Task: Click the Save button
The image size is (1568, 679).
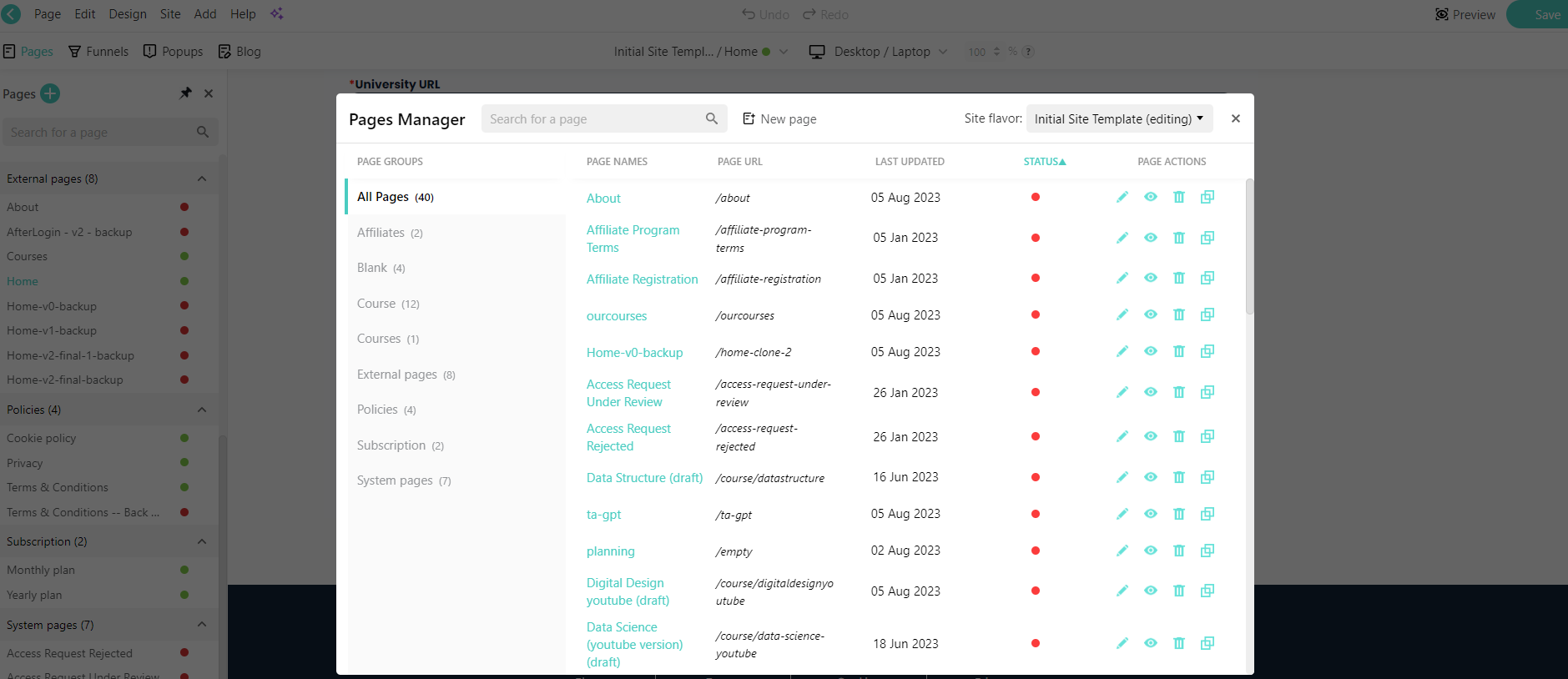Action: pos(1538,14)
